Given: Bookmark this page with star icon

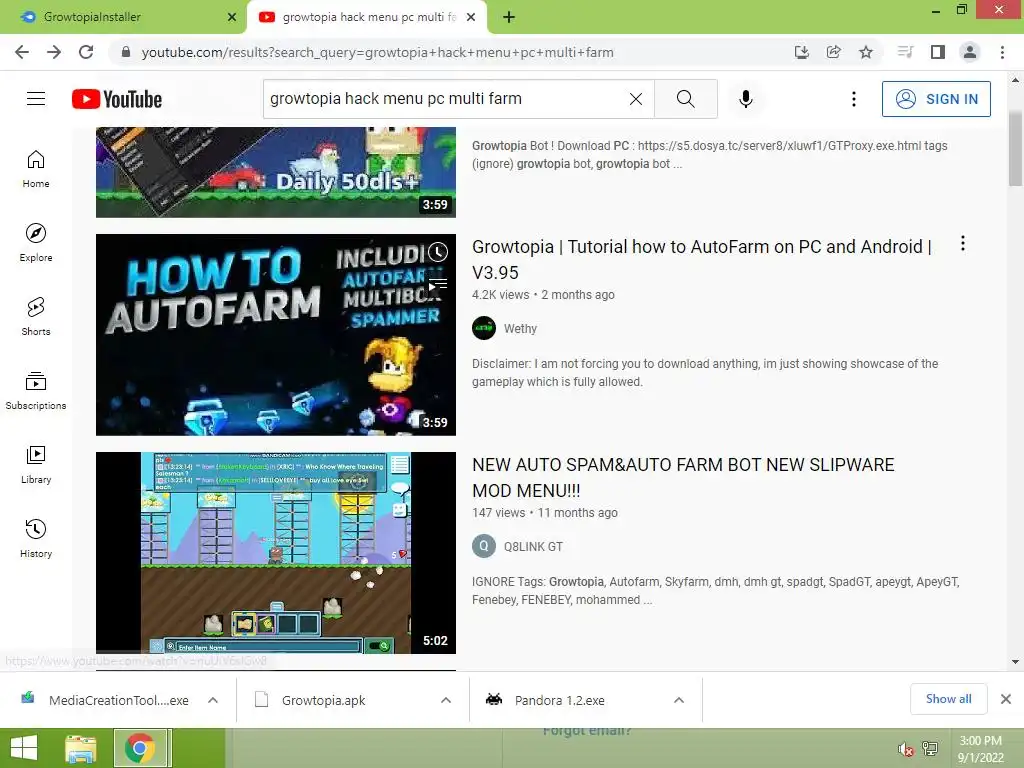Looking at the screenshot, I should [x=866, y=52].
